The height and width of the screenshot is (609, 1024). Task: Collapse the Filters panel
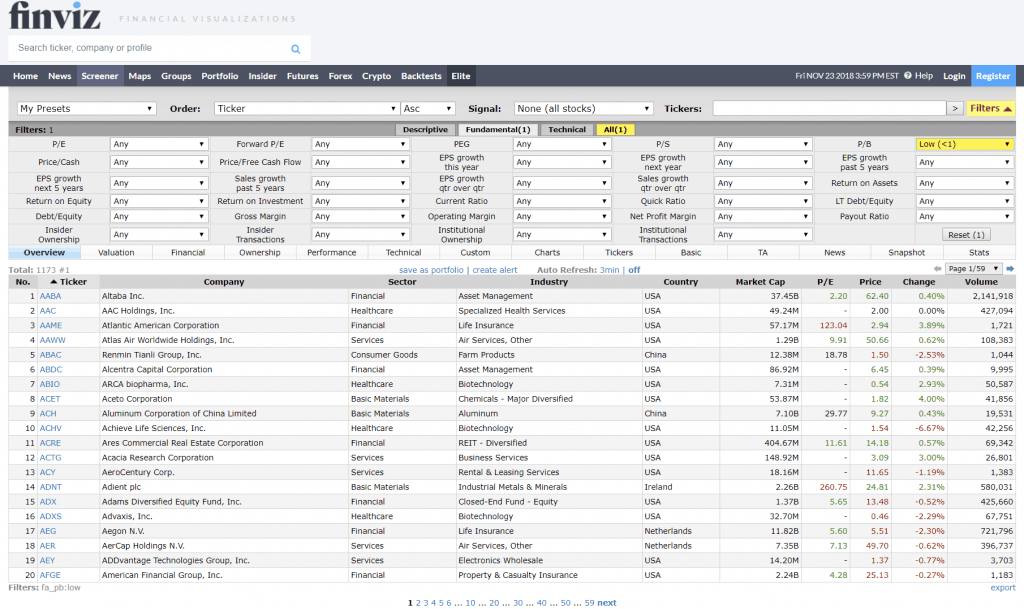(x=991, y=108)
